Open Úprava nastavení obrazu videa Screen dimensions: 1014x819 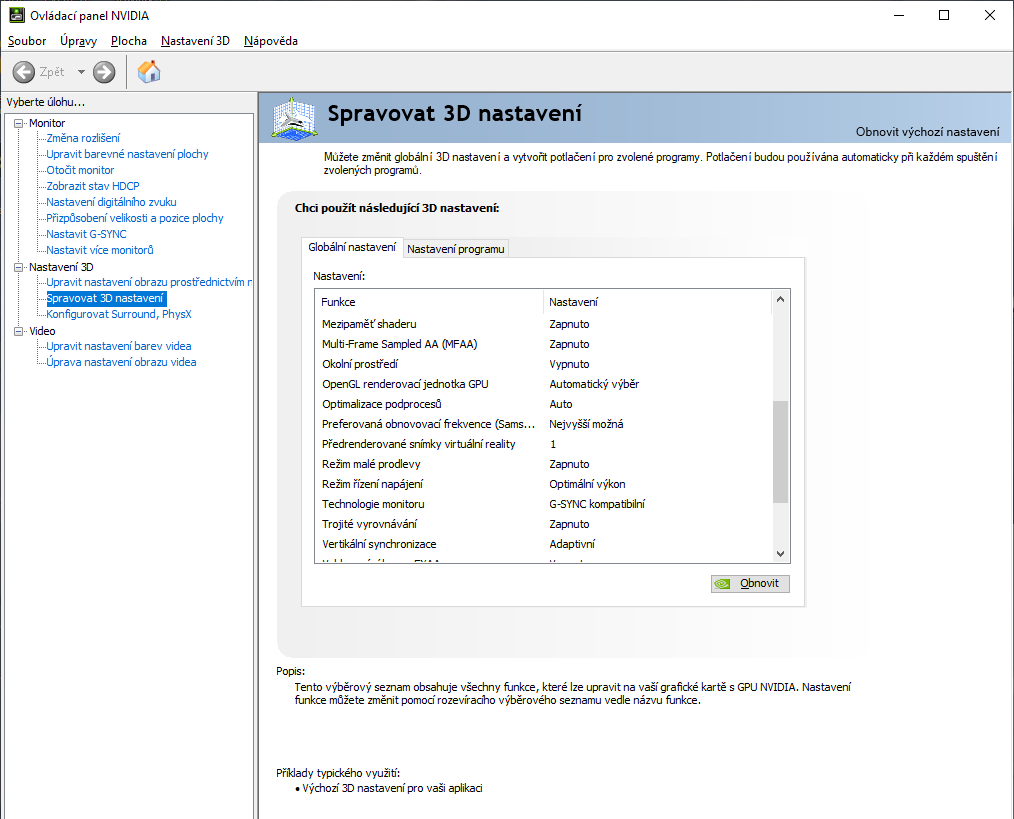[x=121, y=362]
